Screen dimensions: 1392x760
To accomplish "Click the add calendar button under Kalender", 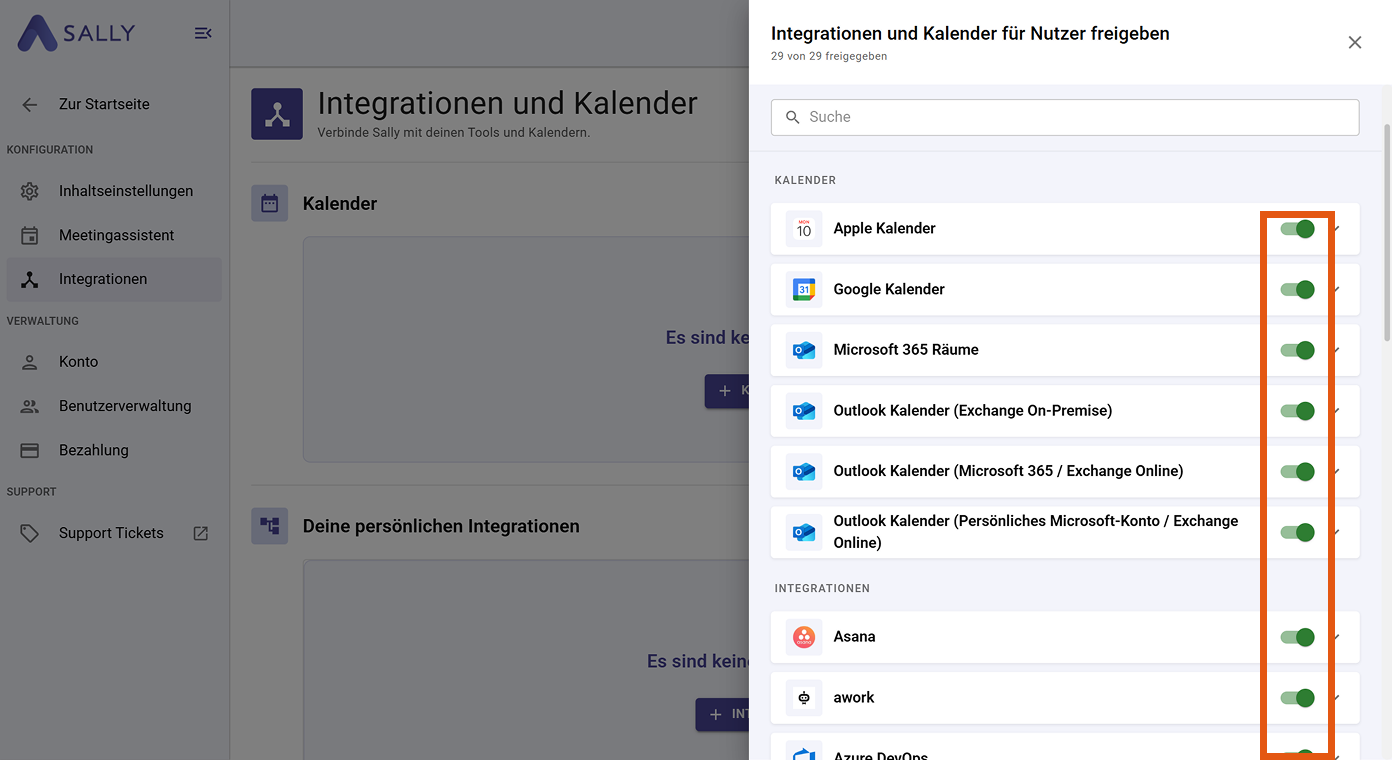I will click(727, 391).
